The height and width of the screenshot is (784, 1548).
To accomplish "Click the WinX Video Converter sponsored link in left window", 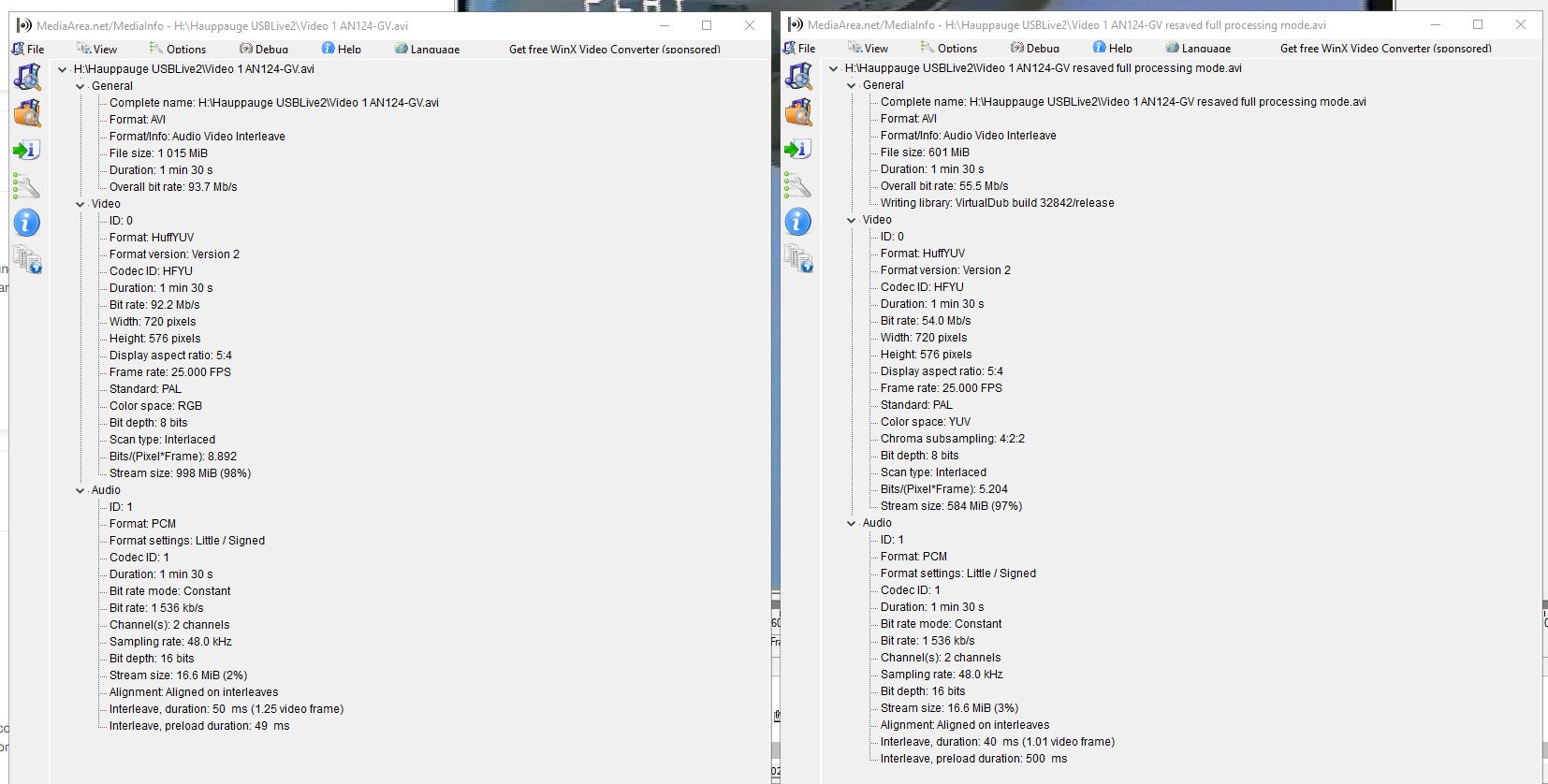I will pos(615,49).
